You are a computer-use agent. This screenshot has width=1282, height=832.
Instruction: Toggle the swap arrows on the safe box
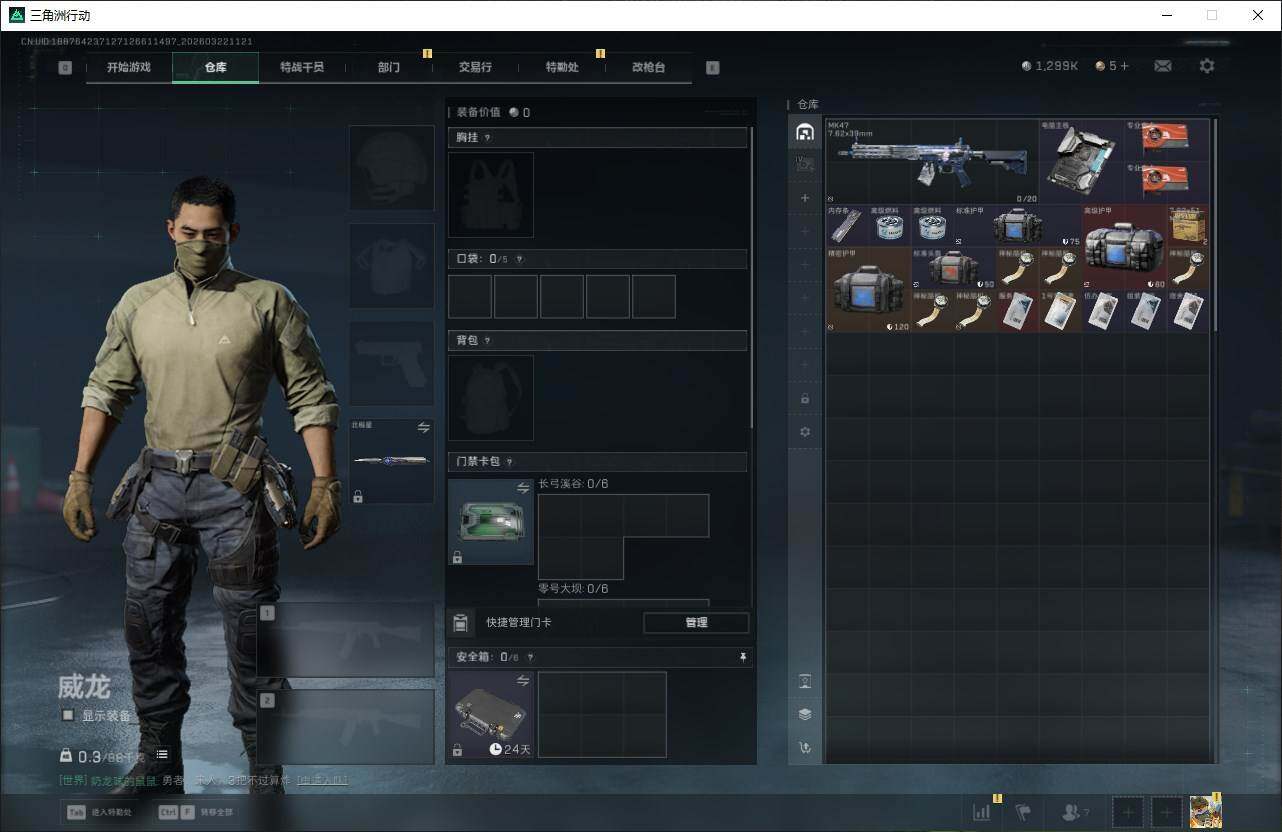[523, 681]
